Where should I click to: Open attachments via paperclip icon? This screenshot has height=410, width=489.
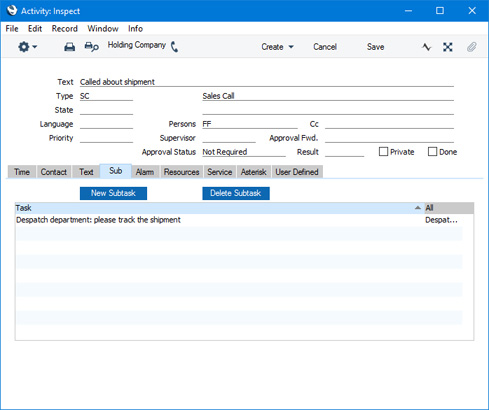(x=471, y=47)
